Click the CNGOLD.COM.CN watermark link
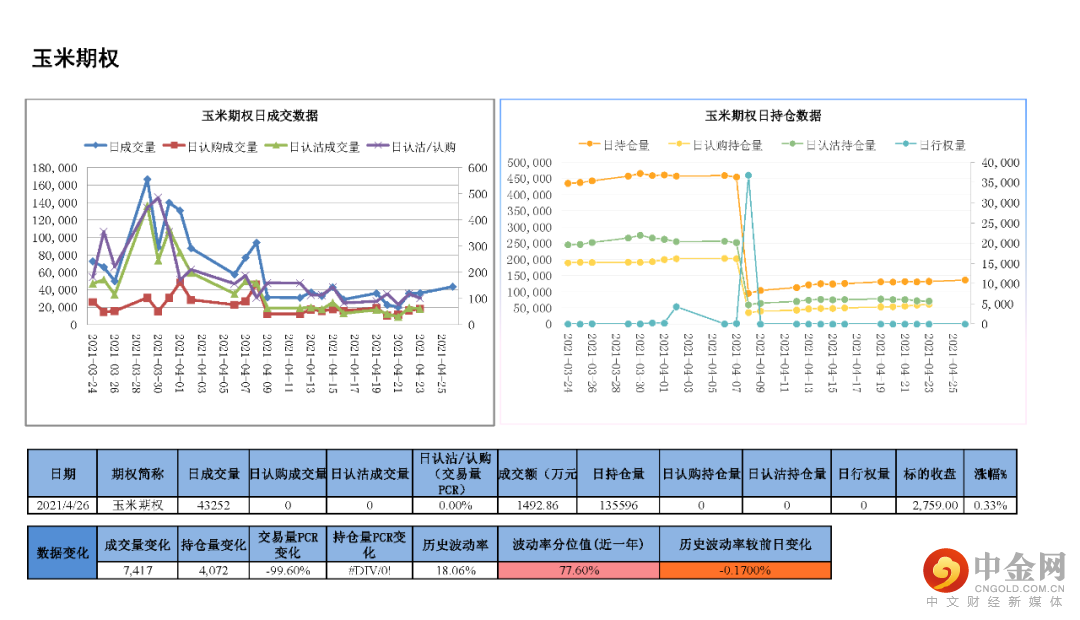This screenshot has height=620, width=1080. (1019, 588)
